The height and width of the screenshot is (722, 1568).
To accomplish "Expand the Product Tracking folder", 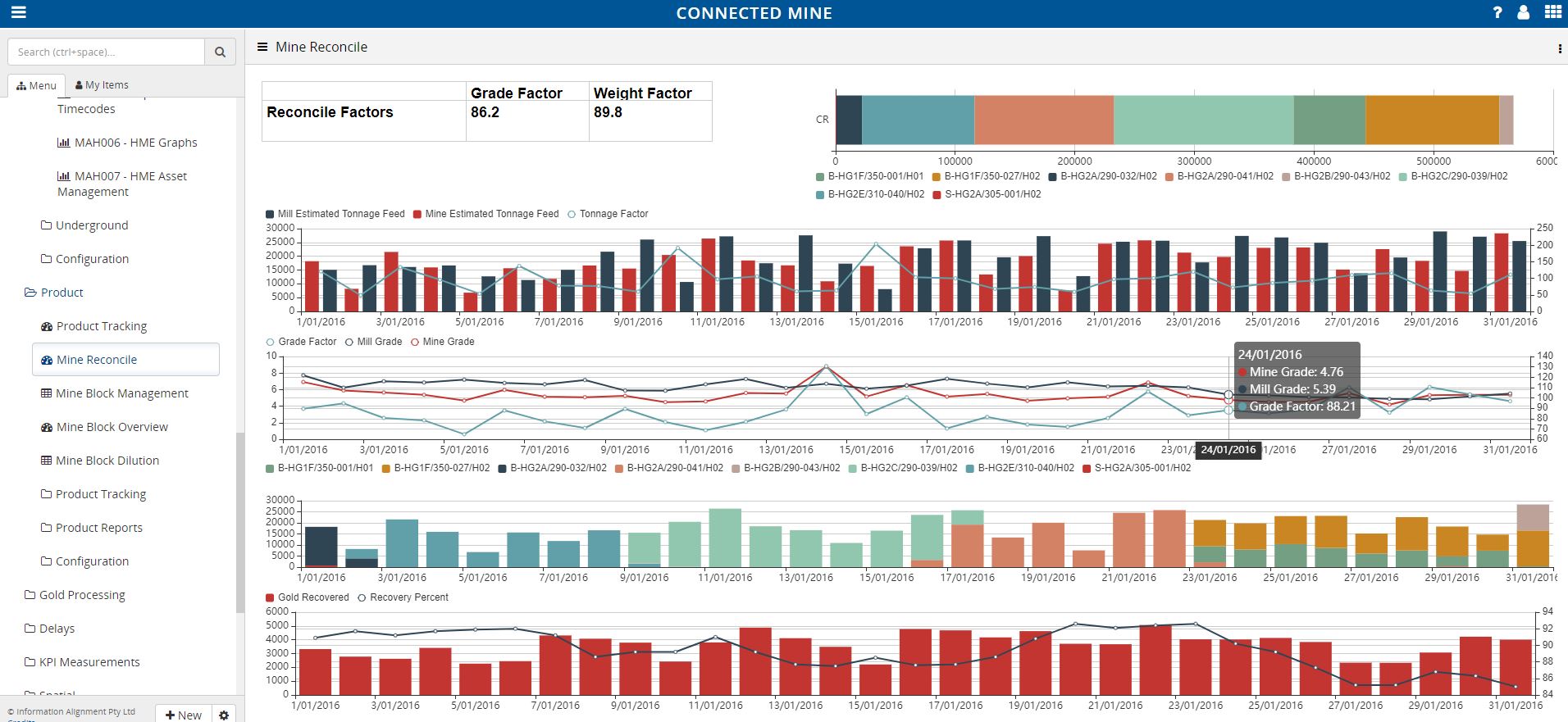I will pos(93,494).
